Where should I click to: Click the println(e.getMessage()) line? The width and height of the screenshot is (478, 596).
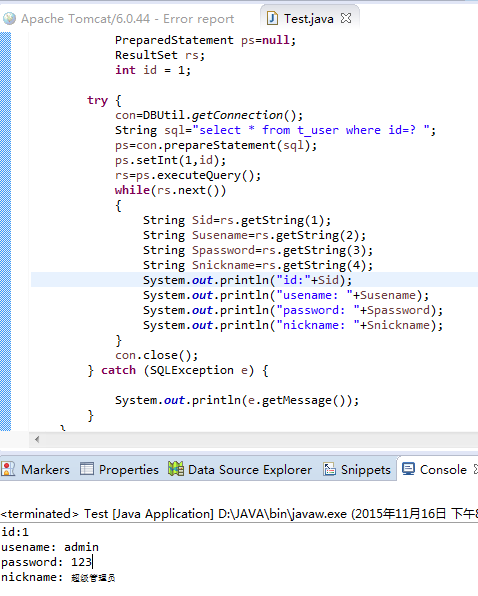click(237, 400)
